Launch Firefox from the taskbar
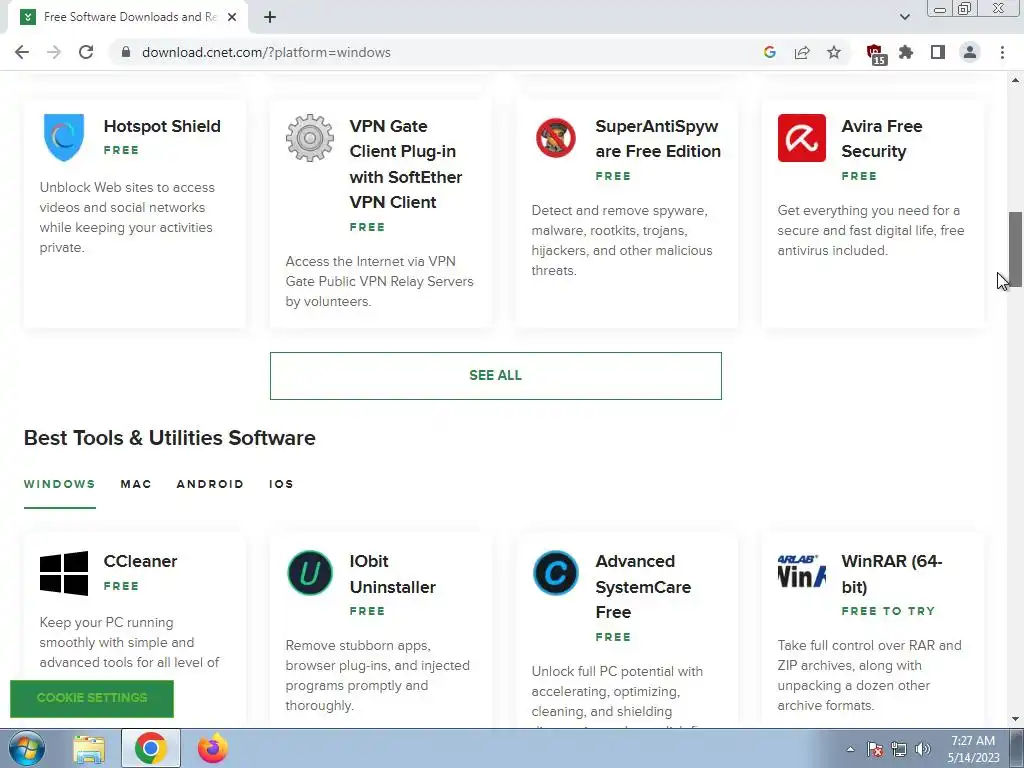 pos(213,748)
